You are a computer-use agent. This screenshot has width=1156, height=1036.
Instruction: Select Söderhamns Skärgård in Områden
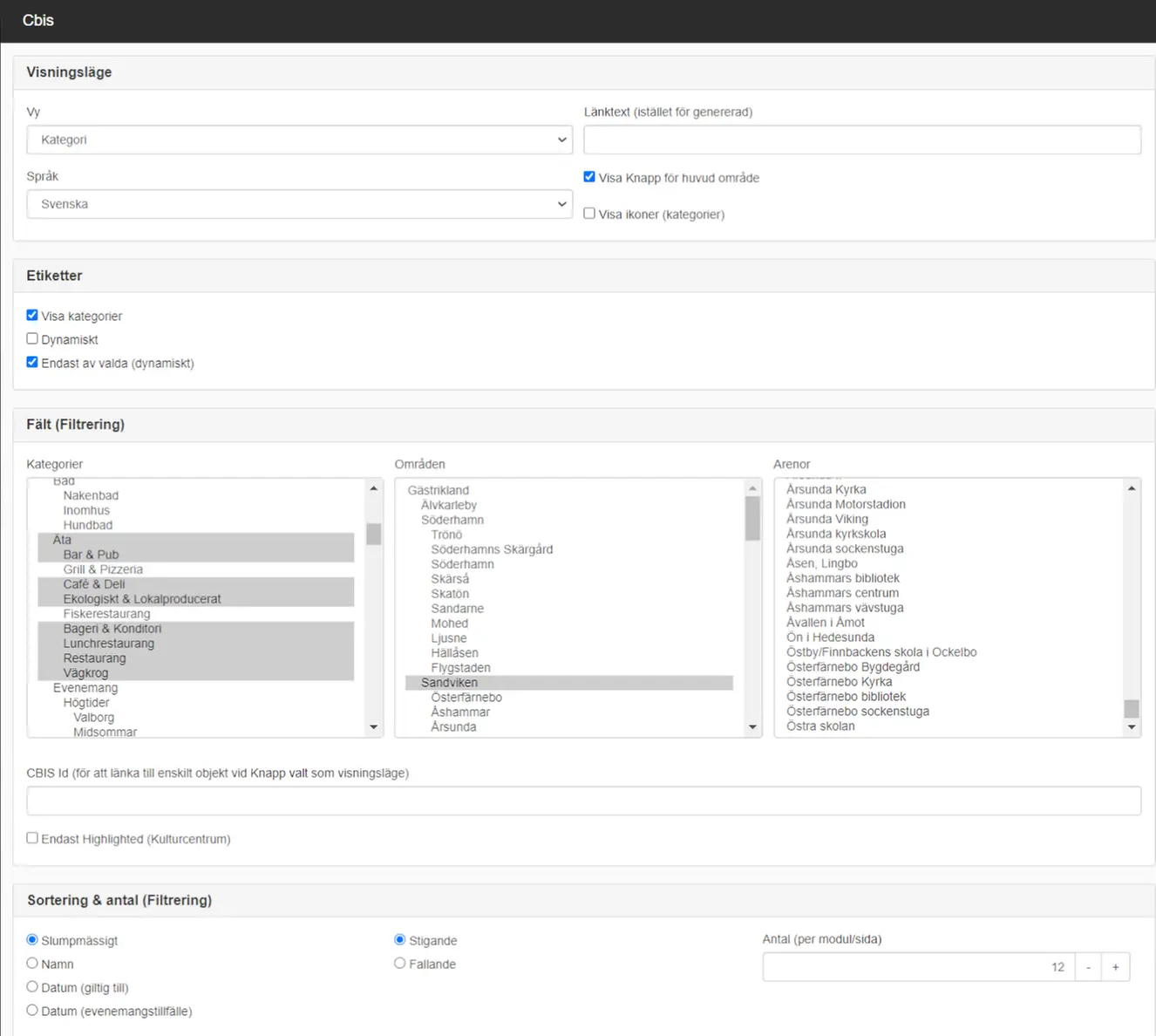pos(492,549)
